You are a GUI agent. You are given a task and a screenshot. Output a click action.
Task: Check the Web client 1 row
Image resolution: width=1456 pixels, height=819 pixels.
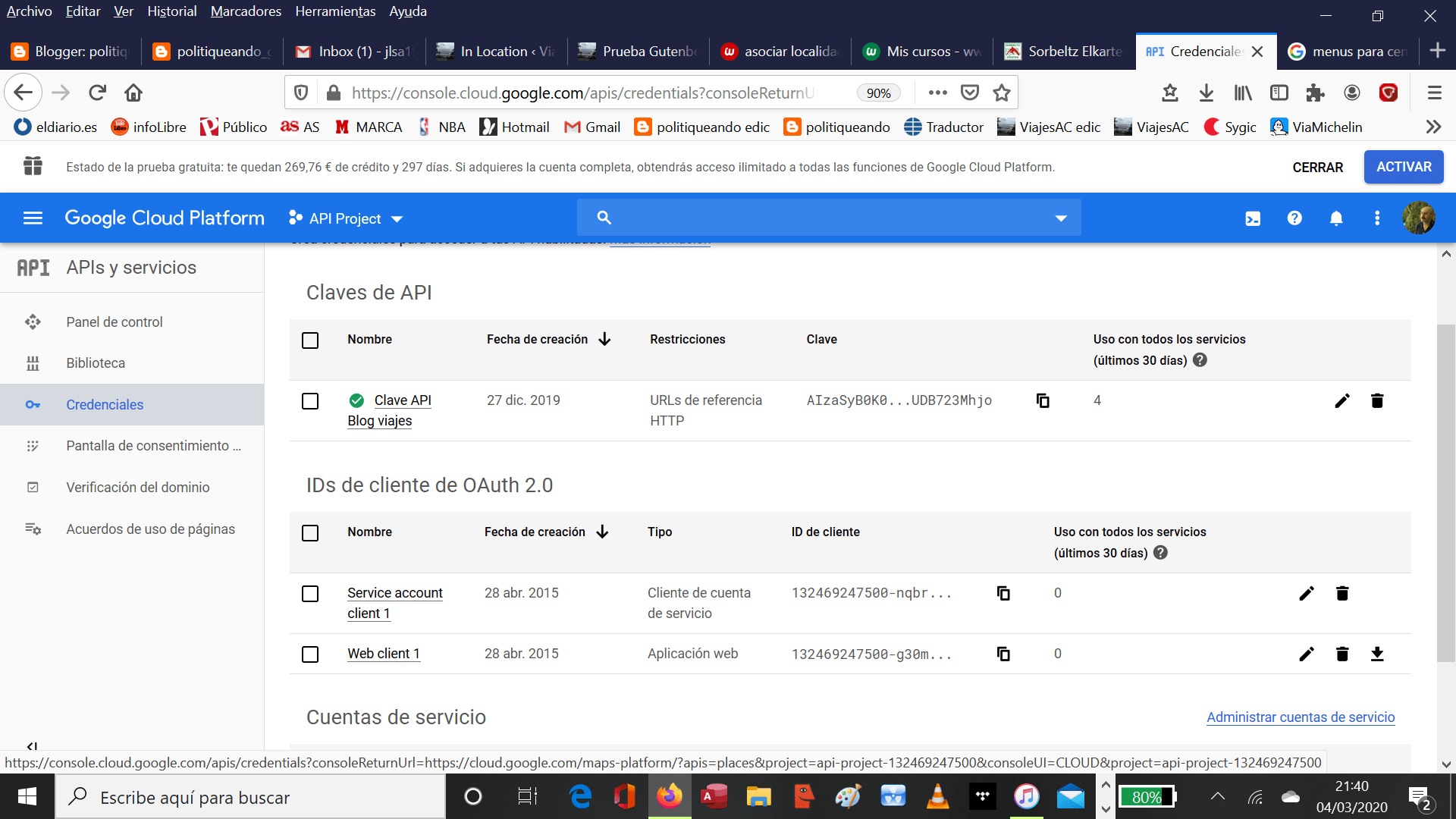310,654
